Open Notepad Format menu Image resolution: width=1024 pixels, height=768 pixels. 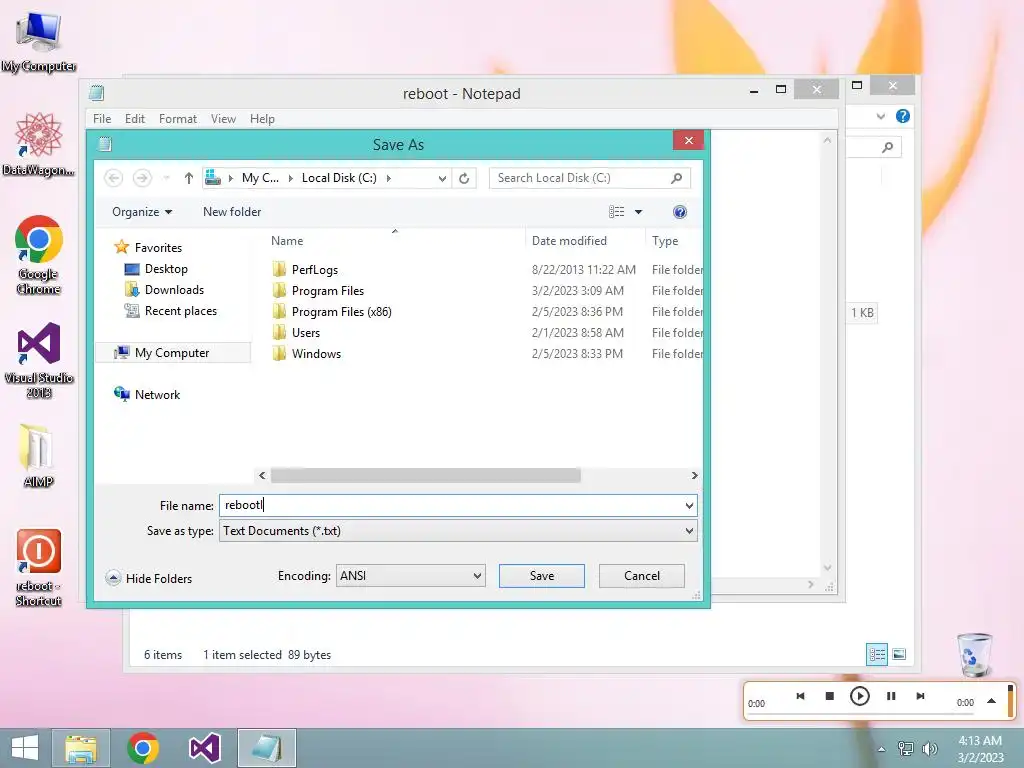178,119
